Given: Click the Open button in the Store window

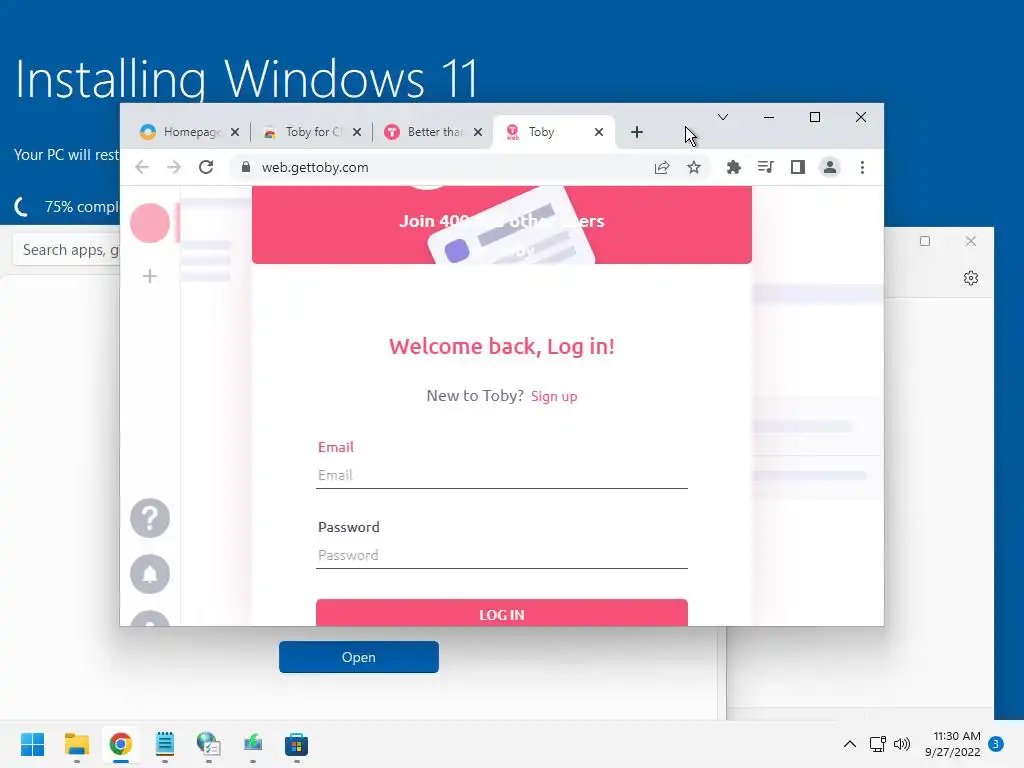Looking at the screenshot, I should click(x=359, y=657).
